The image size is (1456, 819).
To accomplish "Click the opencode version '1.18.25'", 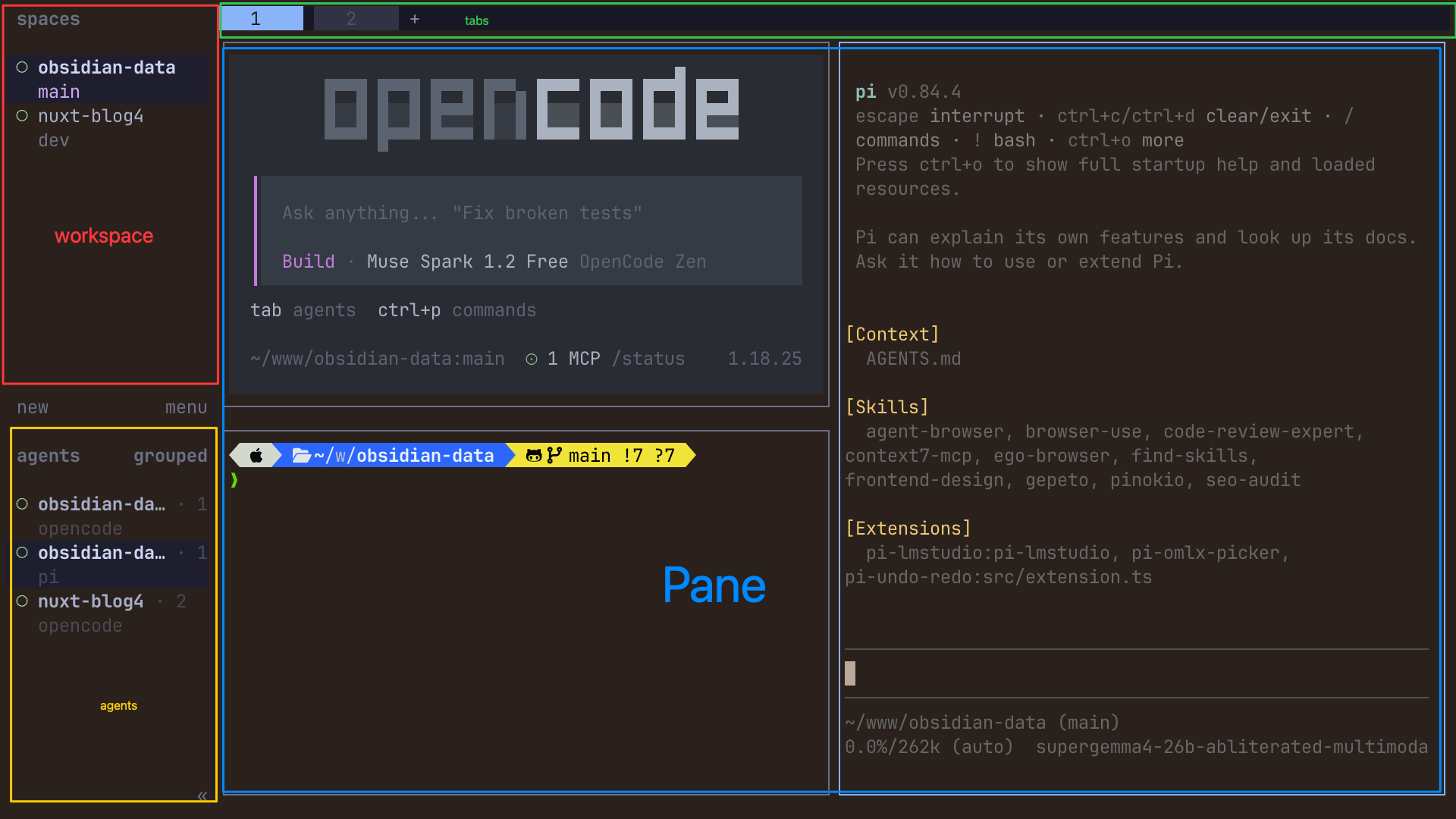I will [764, 359].
